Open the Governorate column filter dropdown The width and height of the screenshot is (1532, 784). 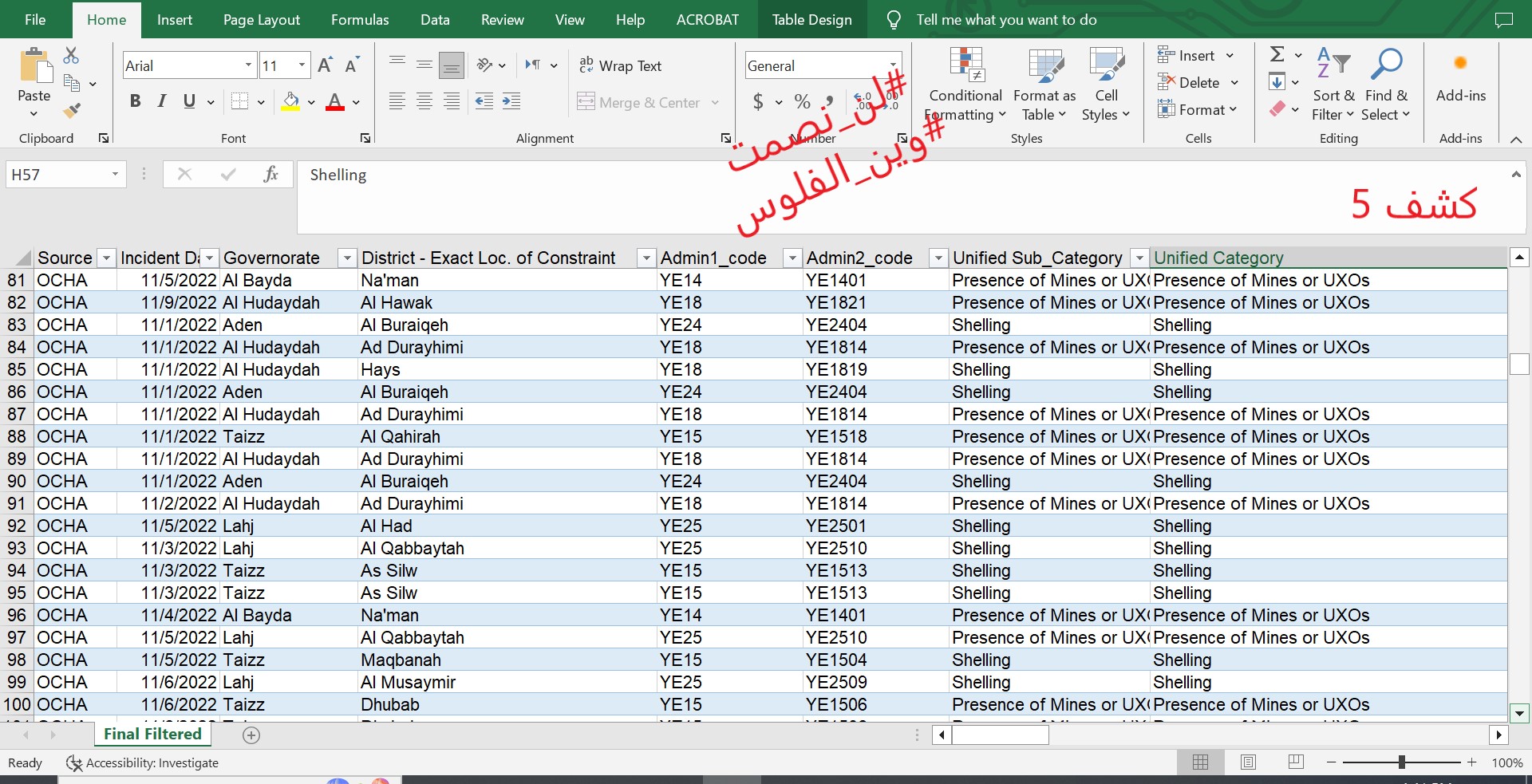pyautogui.click(x=346, y=258)
